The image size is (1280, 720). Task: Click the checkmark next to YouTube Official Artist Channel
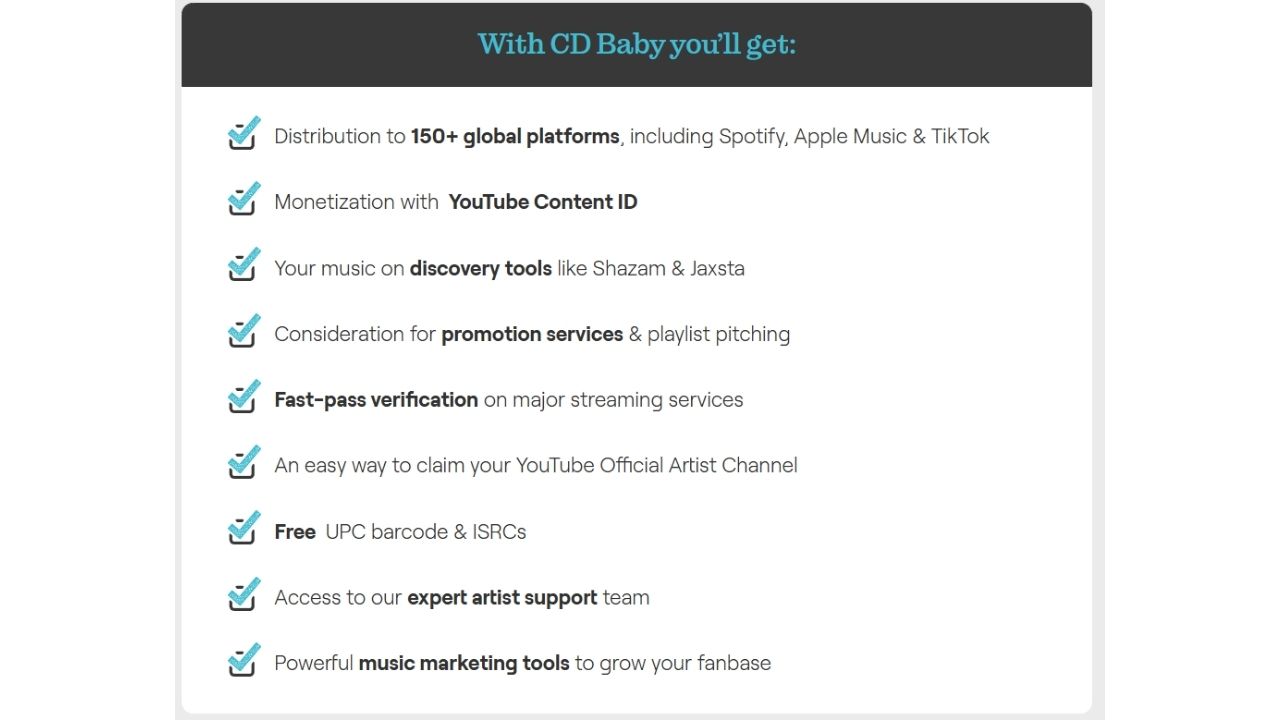click(243, 464)
